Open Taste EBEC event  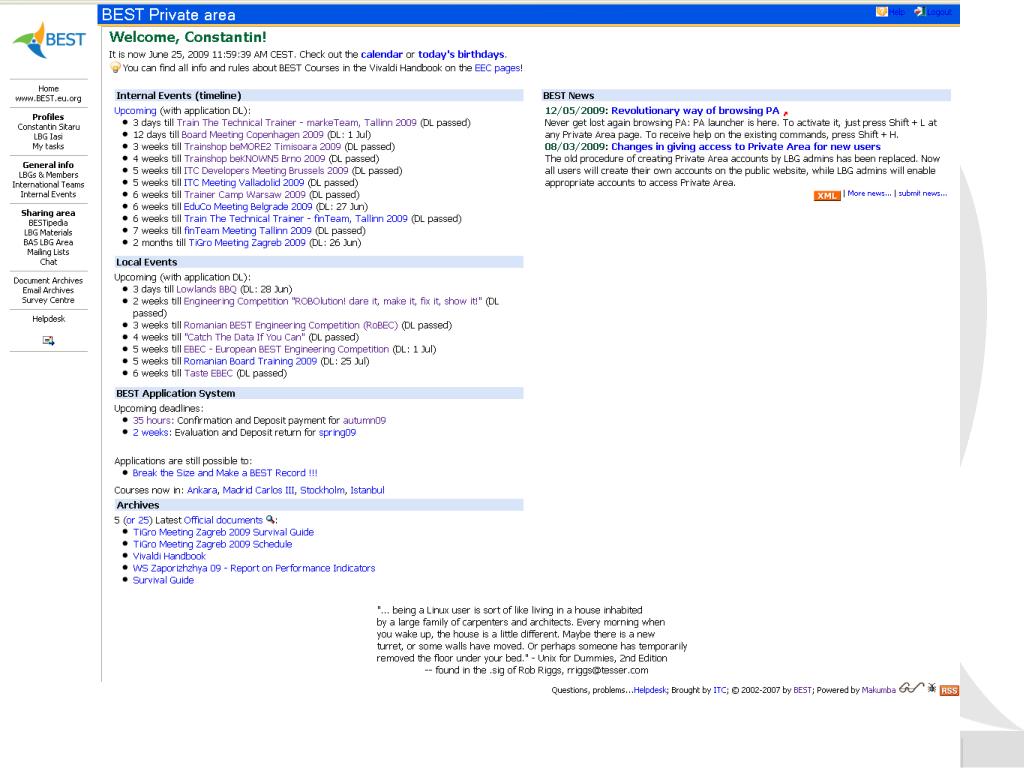[208, 374]
